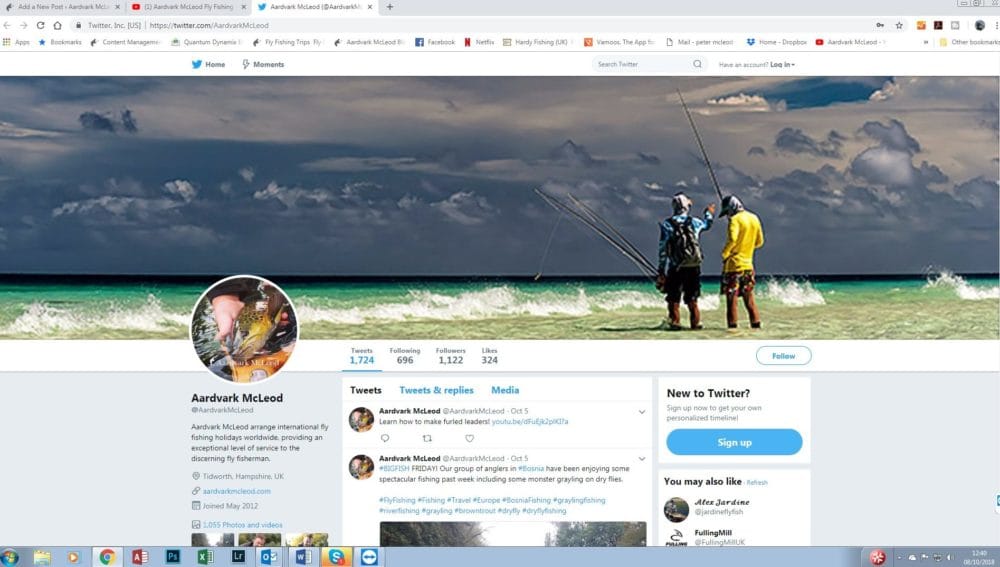Open the Apps bookmark shortcut
Viewport: 1000px width, 567px height.
(17, 42)
